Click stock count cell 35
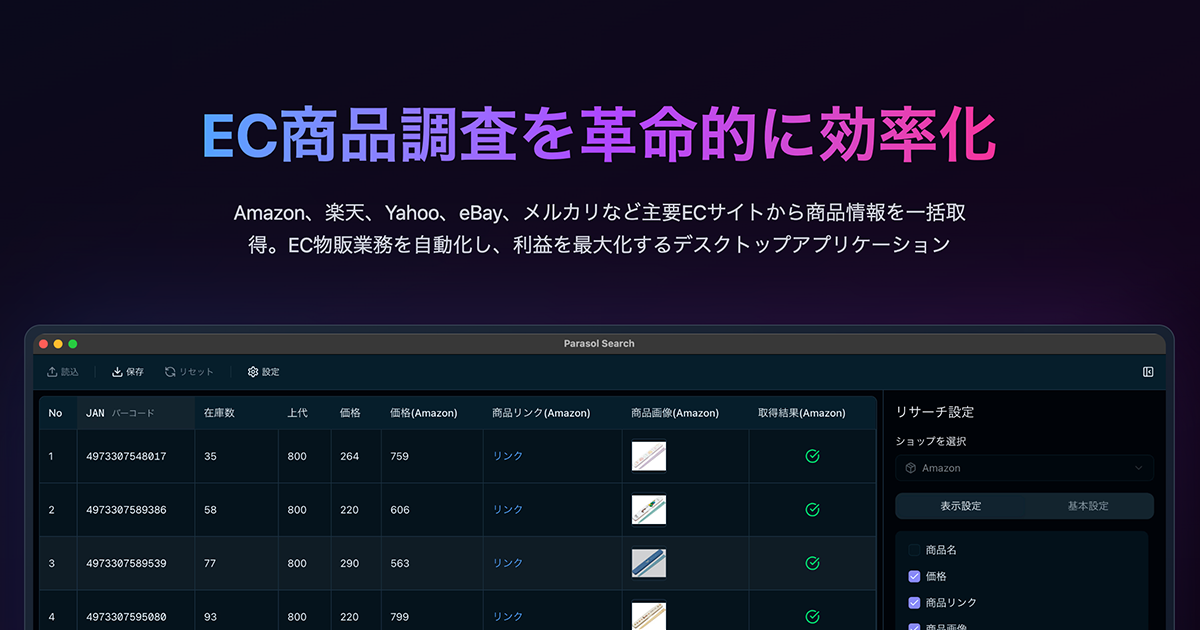Image resolution: width=1200 pixels, height=630 pixels. point(236,456)
